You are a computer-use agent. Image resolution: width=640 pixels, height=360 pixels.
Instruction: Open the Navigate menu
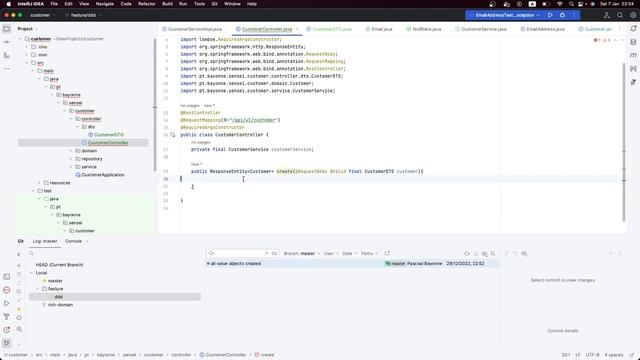click(104, 4)
